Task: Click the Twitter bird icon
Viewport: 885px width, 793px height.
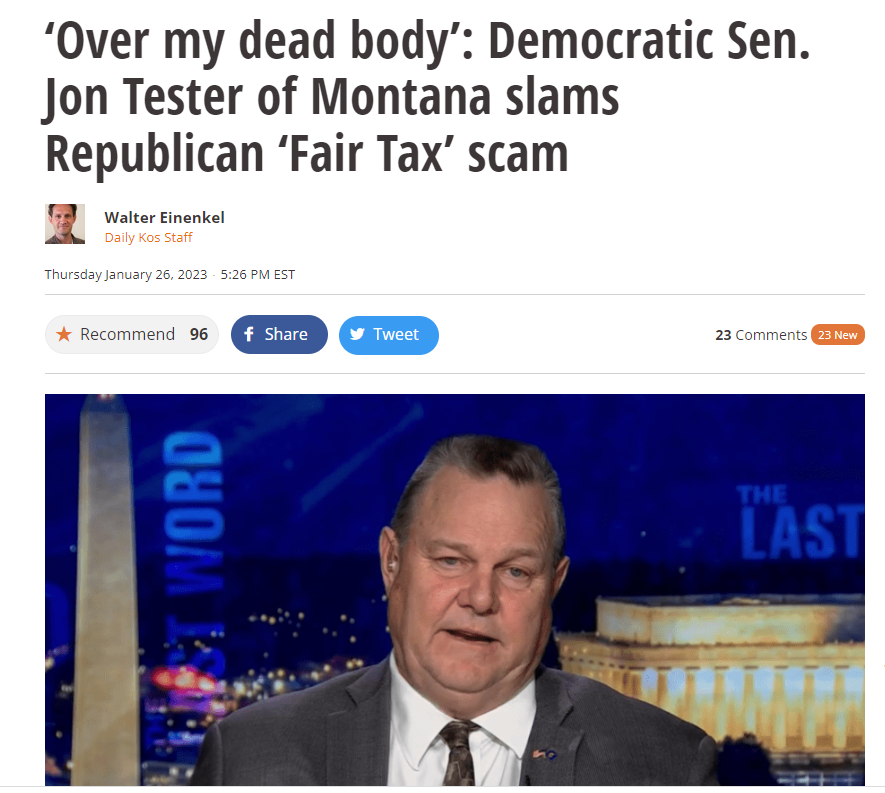Action: [x=357, y=334]
